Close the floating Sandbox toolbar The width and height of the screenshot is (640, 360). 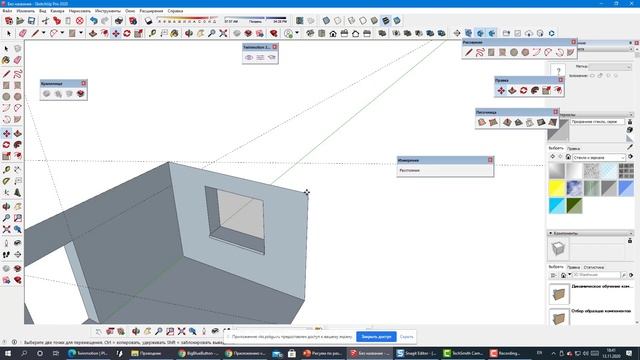coord(556,111)
